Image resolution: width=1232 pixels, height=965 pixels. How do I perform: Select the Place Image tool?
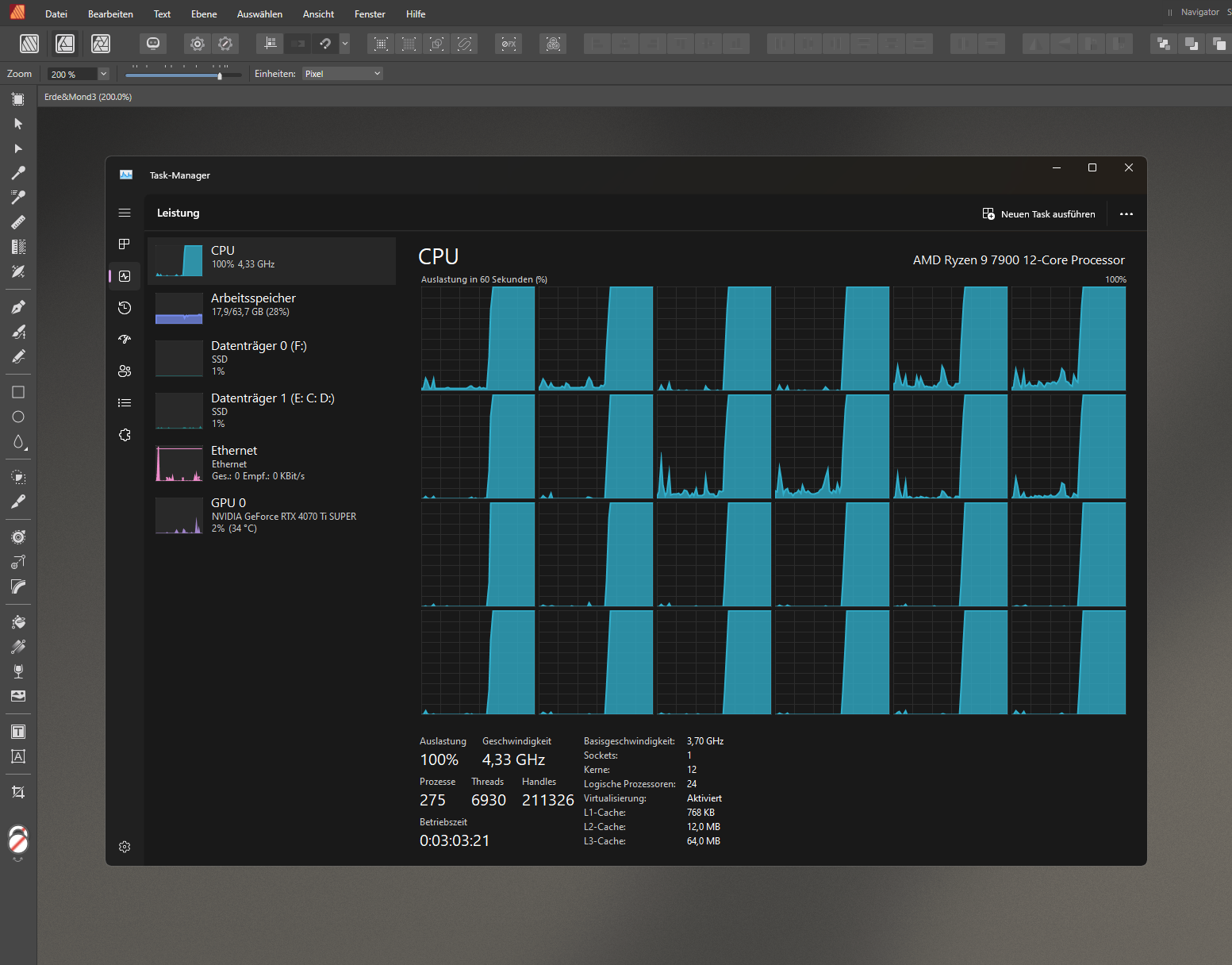pyautogui.click(x=18, y=696)
